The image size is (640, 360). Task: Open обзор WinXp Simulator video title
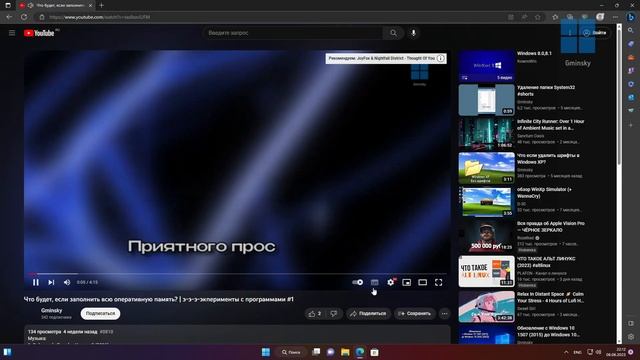pos(545,193)
